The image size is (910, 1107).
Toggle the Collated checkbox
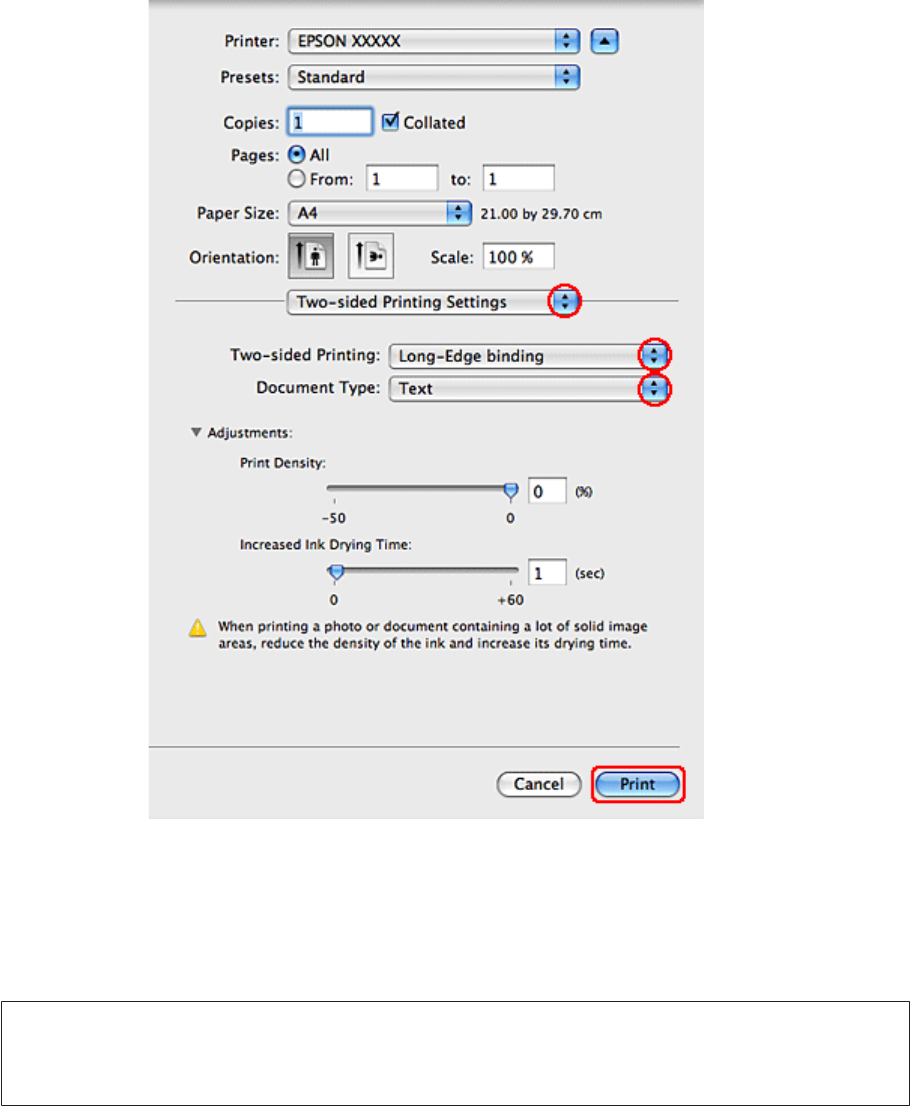(x=390, y=121)
